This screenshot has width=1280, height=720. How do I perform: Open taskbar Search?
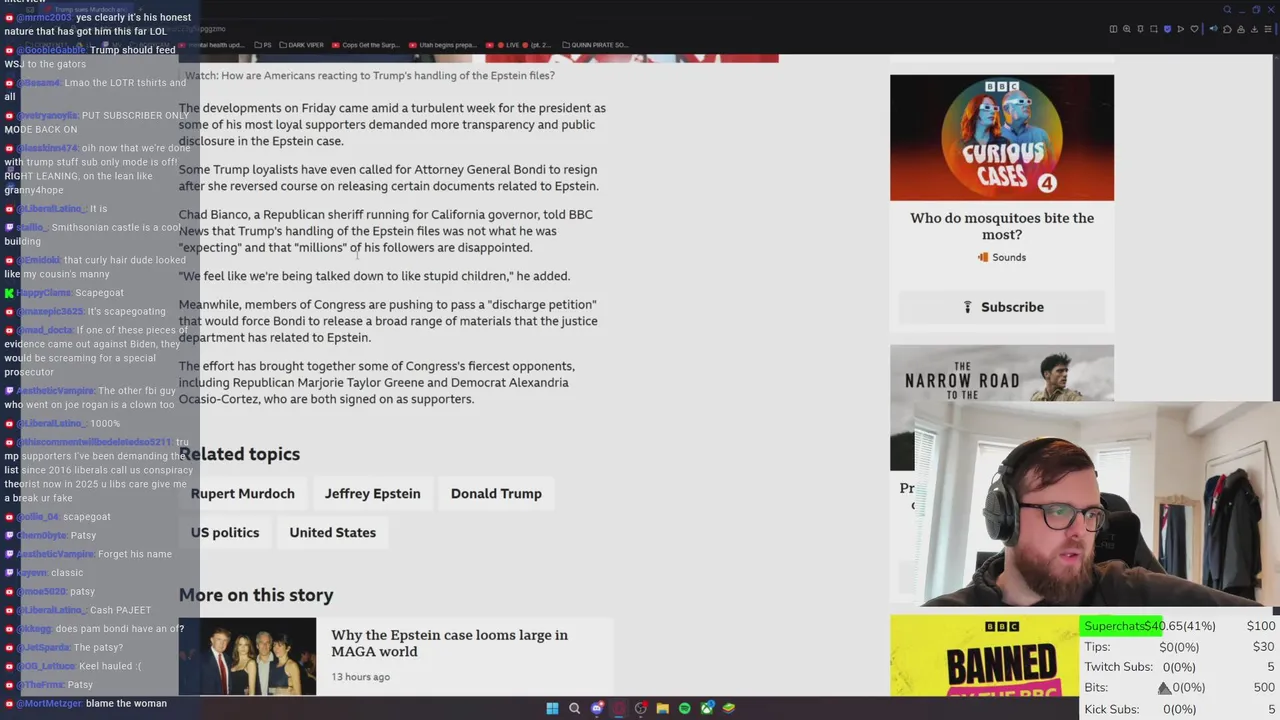(x=574, y=708)
